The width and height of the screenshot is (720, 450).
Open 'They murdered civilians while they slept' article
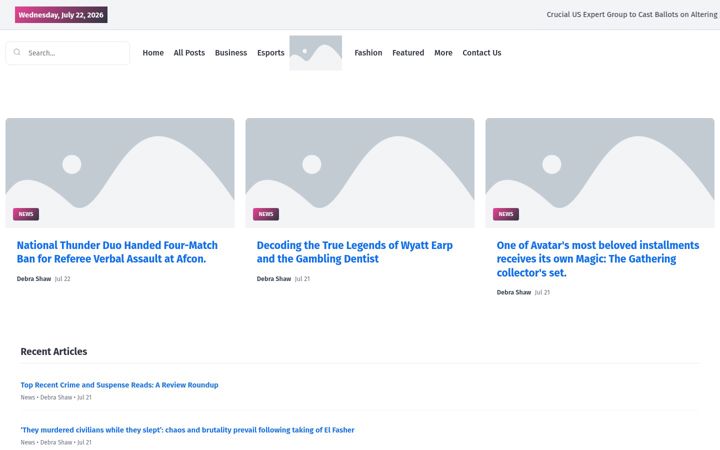tap(187, 430)
